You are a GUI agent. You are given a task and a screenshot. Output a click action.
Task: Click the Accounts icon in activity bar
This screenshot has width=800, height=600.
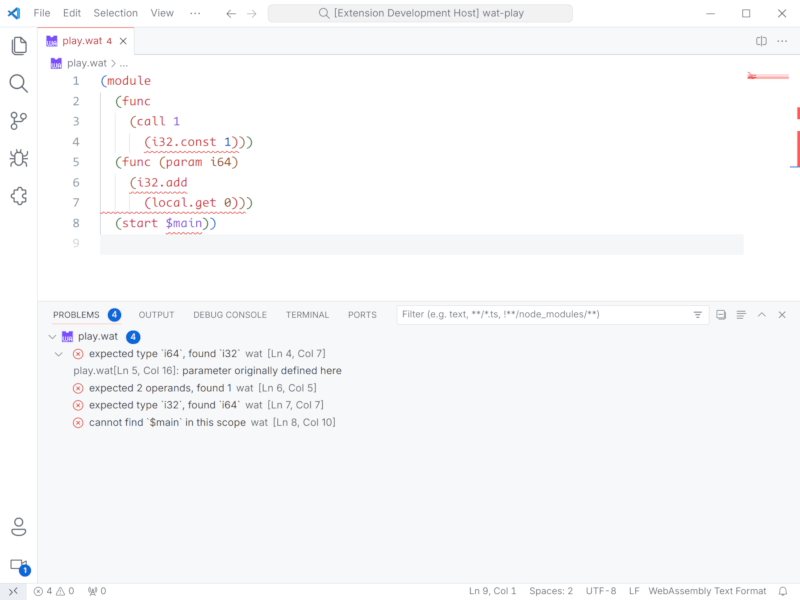pos(18,527)
